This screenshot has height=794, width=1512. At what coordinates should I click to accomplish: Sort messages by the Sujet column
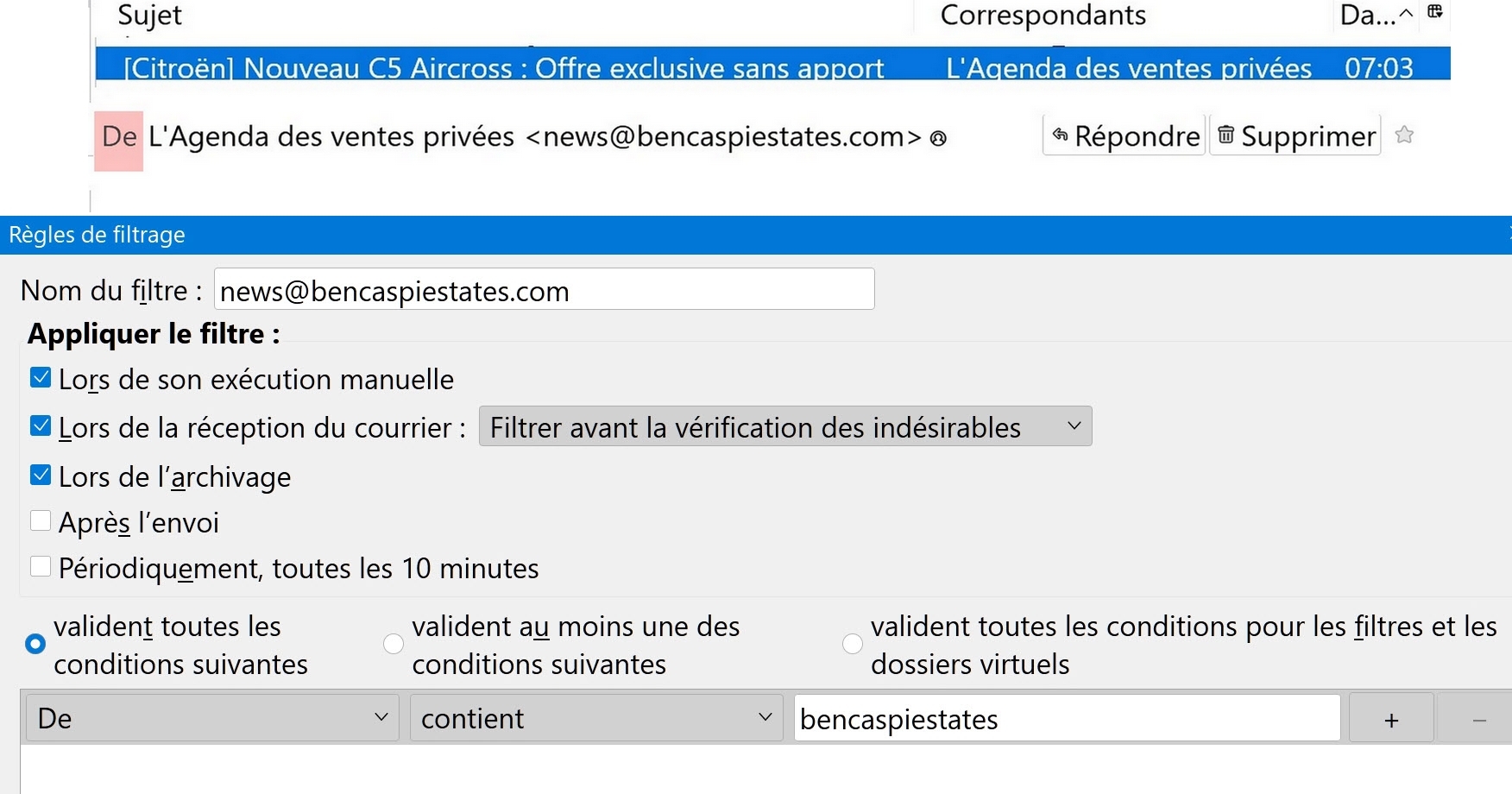click(150, 15)
